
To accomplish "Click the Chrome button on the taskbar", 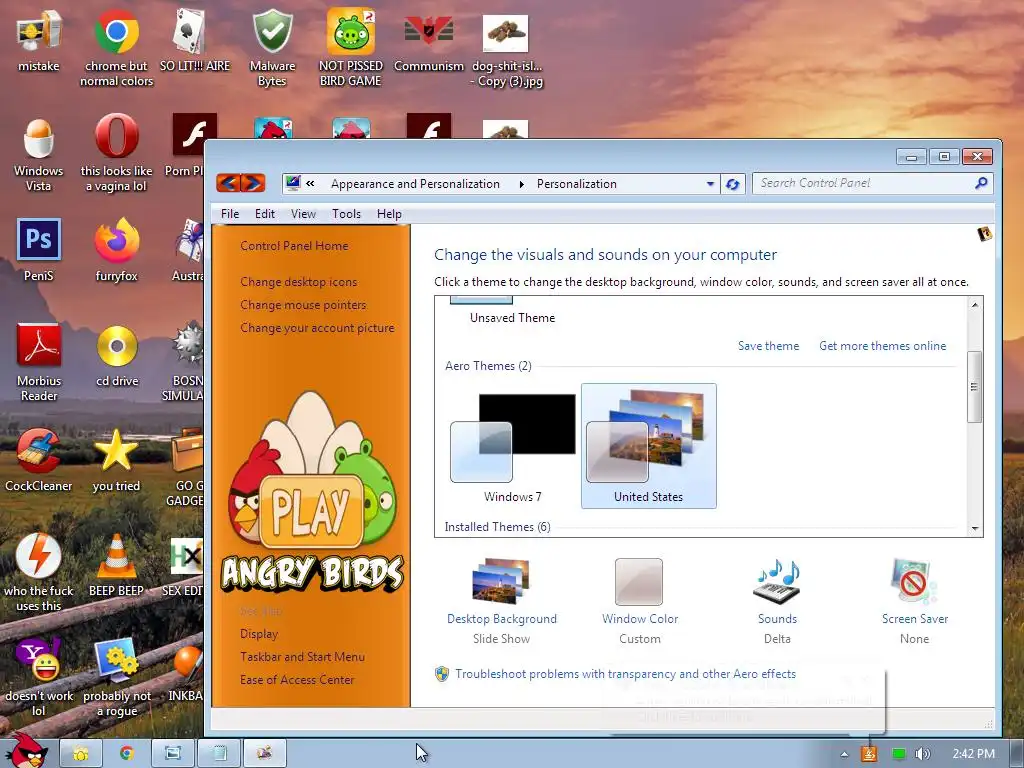I will pos(127,754).
